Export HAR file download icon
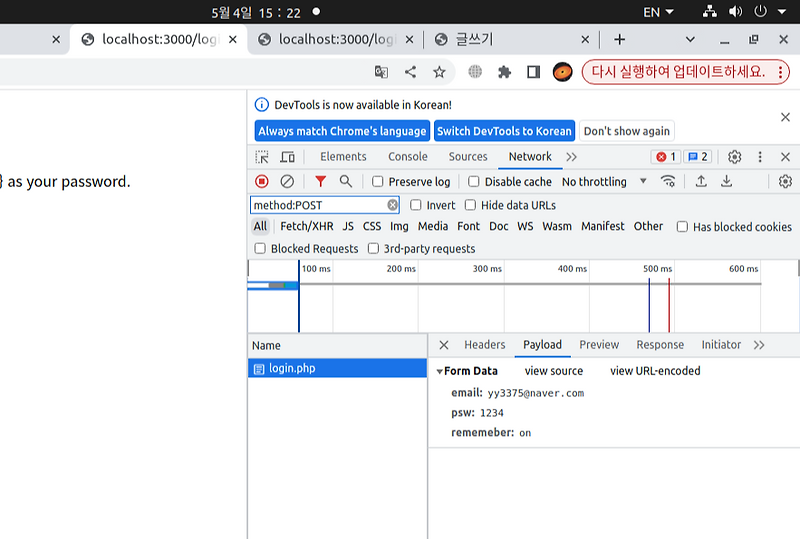The image size is (800, 539). tap(727, 181)
